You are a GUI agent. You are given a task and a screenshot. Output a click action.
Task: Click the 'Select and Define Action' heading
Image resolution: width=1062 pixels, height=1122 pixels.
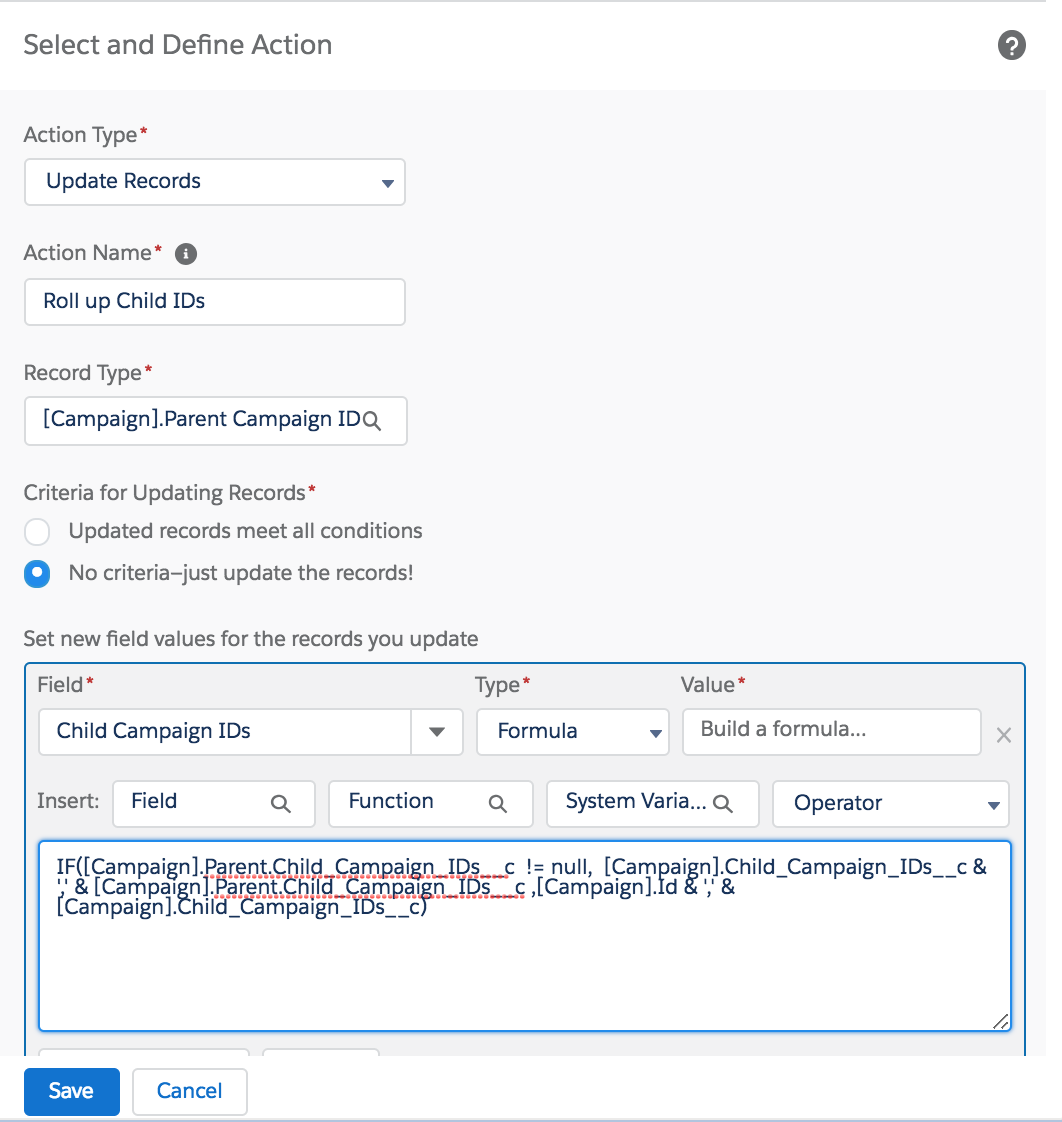pyautogui.click(x=177, y=45)
